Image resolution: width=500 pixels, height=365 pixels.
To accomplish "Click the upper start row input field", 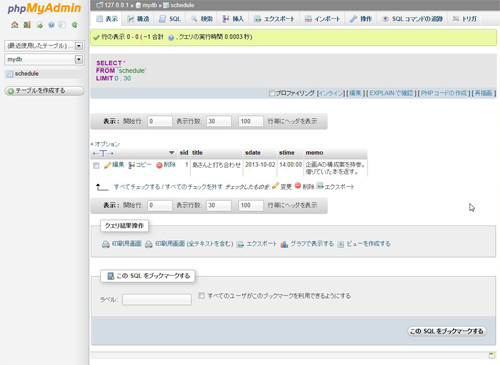I will (160, 121).
